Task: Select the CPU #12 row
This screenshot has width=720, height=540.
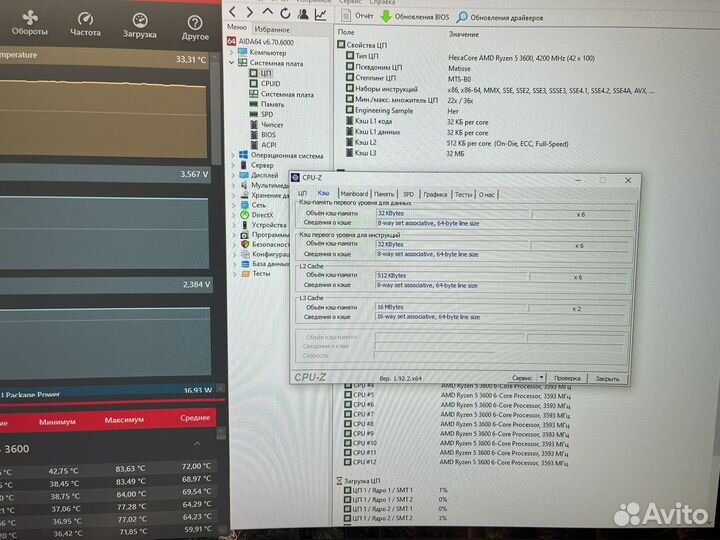Action: pyautogui.click(x=457, y=462)
